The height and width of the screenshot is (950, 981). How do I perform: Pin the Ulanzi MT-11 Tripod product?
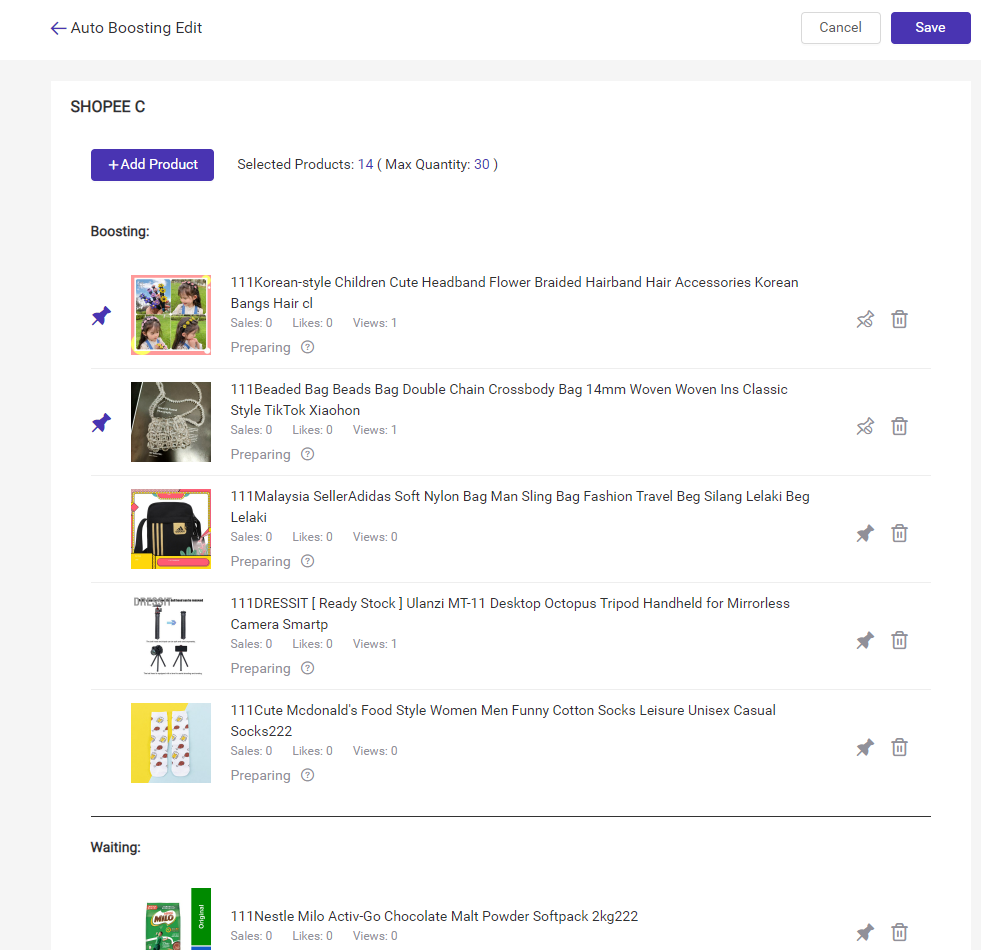coord(865,641)
